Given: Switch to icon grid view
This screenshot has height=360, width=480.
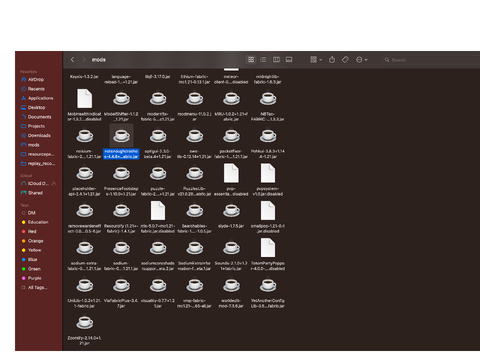Looking at the screenshot, I should pos(251,60).
